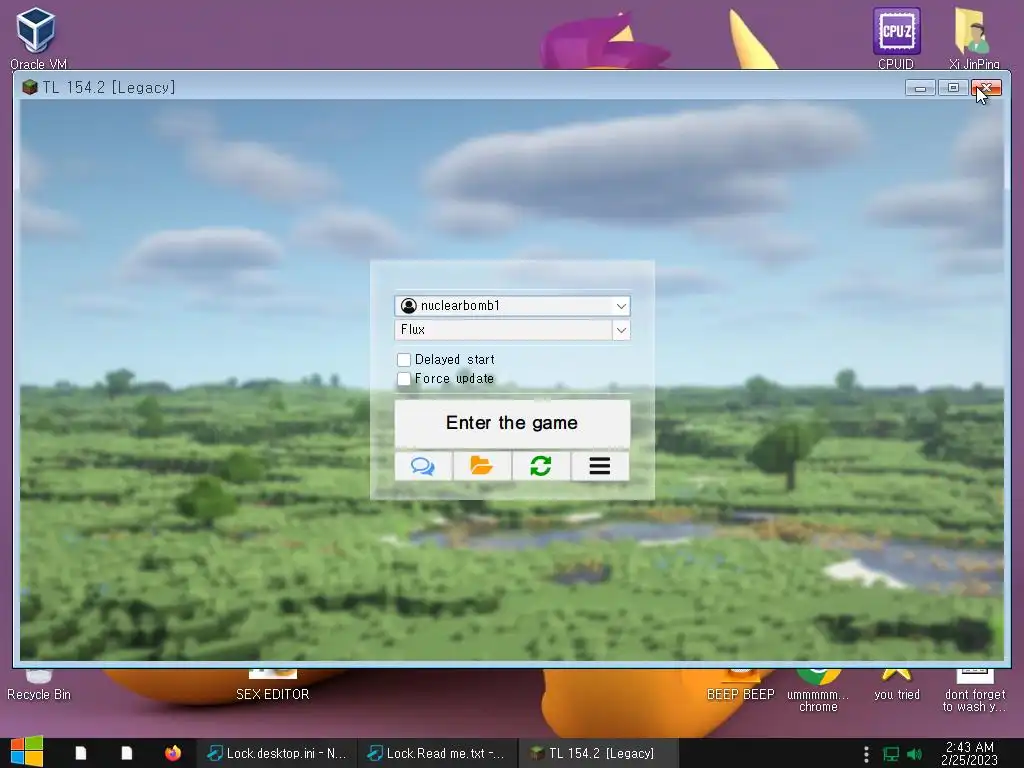
Task: Enable the Delayed start checkbox
Action: 404,360
